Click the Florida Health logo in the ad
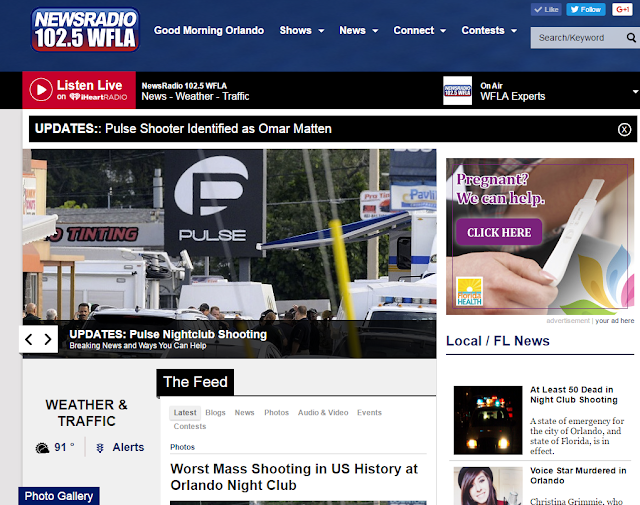 pyautogui.click(x=469, y=291)
